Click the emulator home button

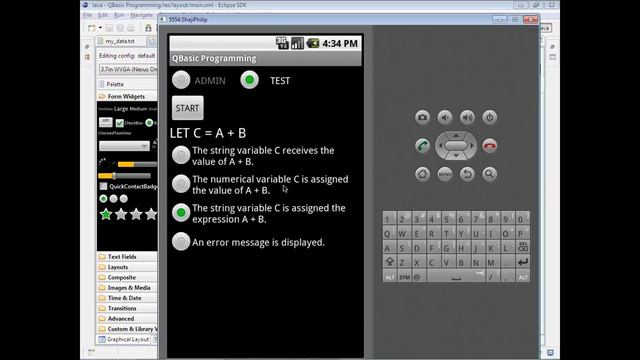(422, 174)
